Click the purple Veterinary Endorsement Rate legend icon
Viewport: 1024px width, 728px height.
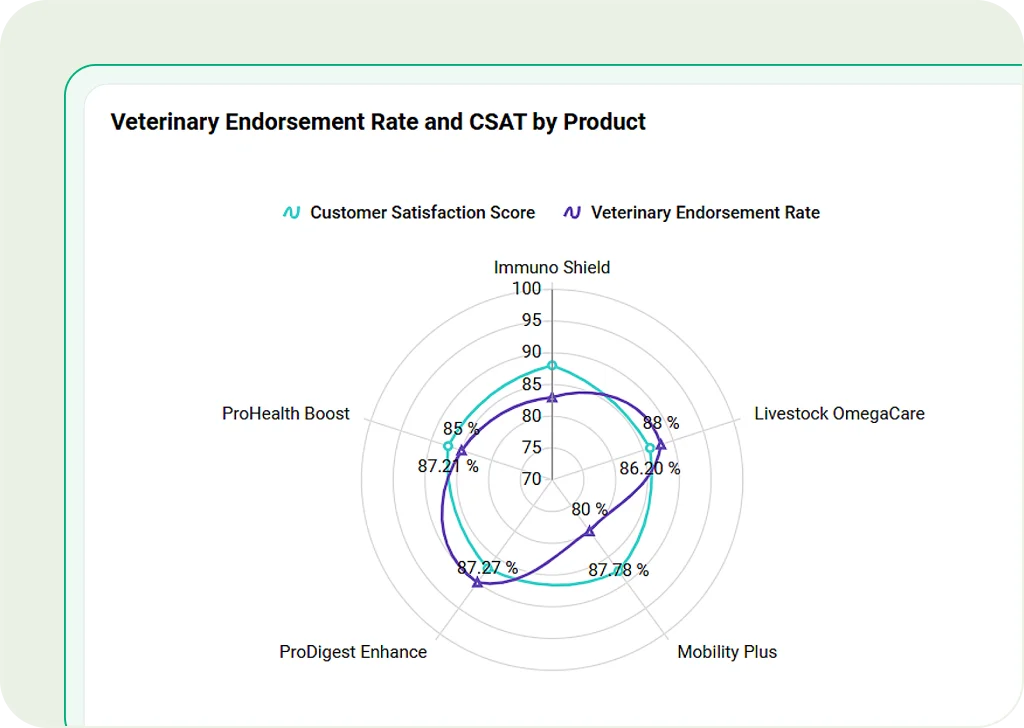(572, 213)
